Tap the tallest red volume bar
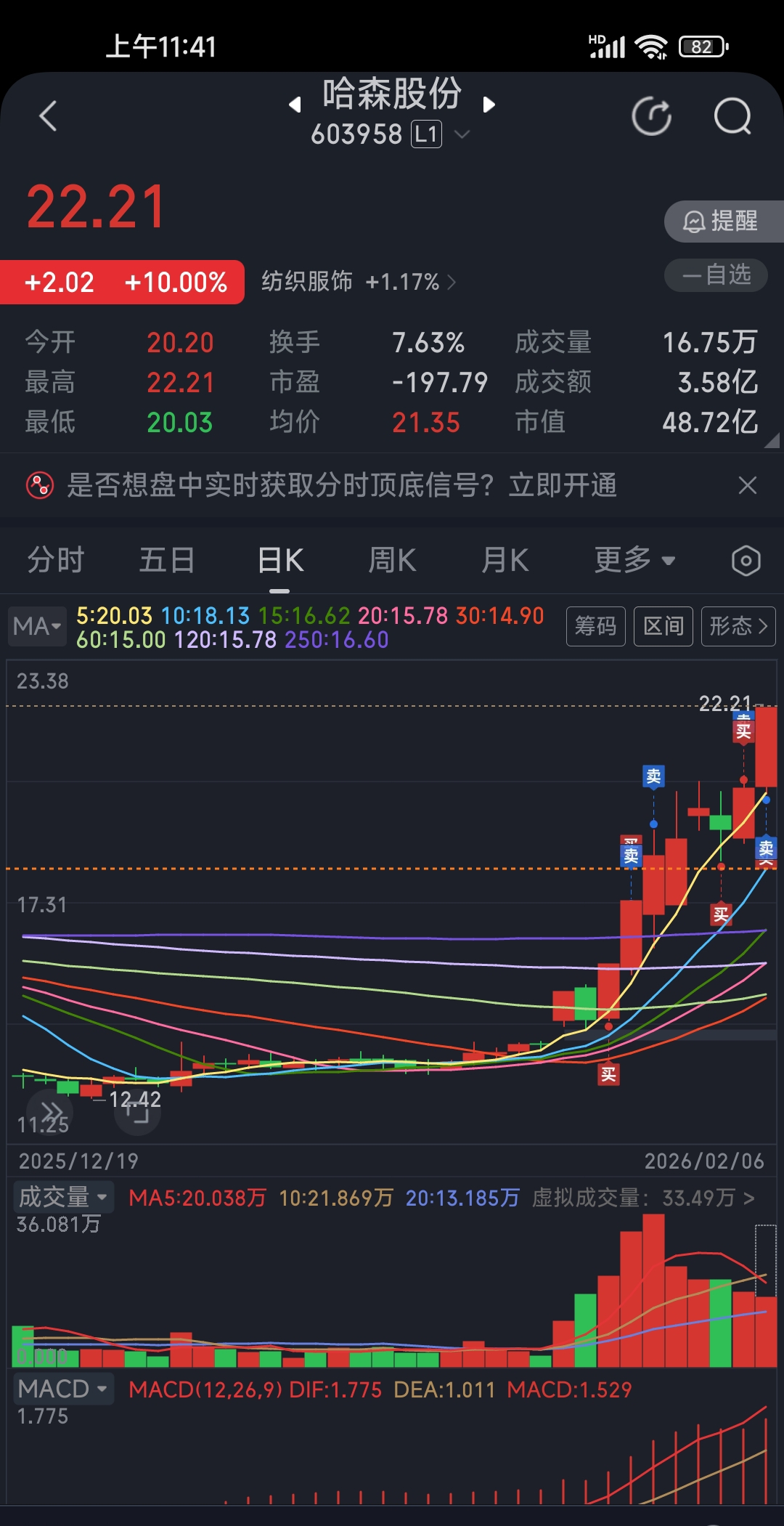784x1526 pixels. coord(653,1291)
